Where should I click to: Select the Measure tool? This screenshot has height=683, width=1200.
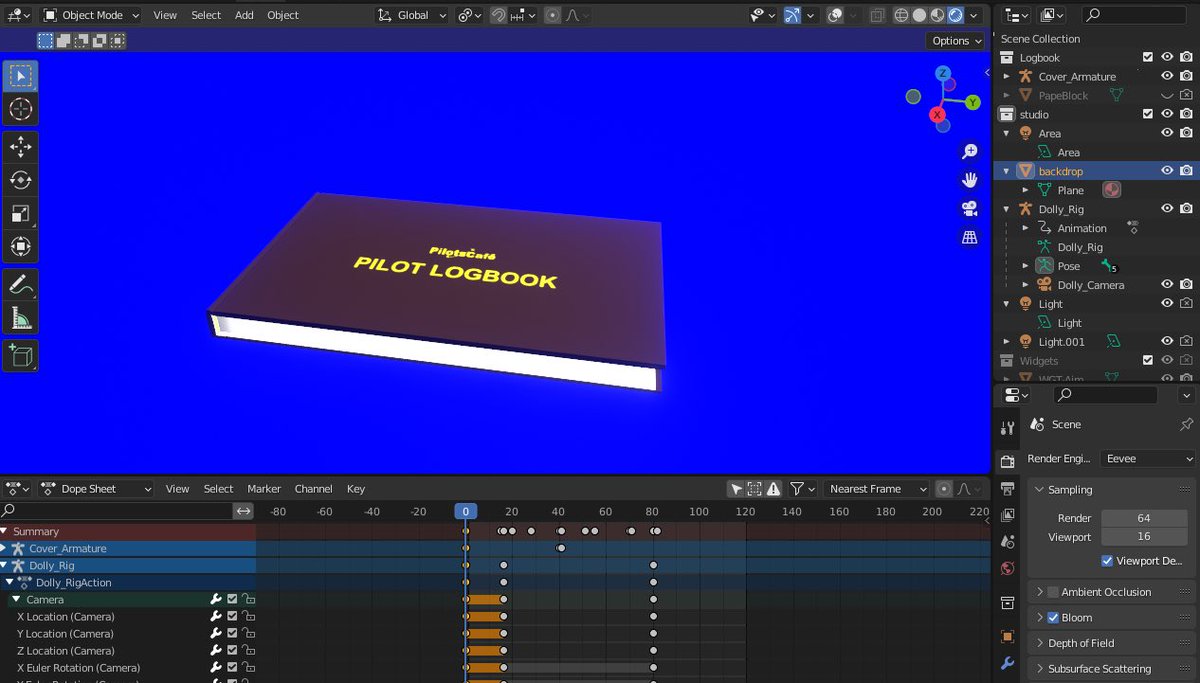click(x=20, y=318)
